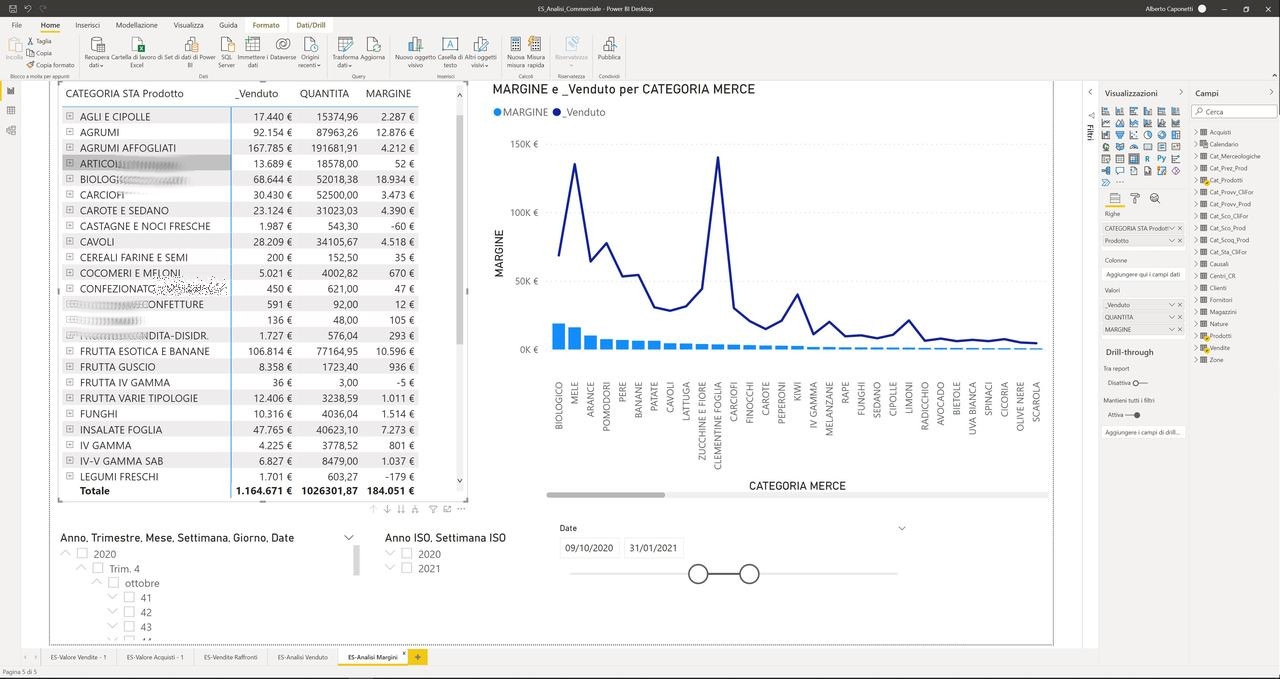Switch to Data view in left sidebar
The image size is (1280, 679).
point(11,110)
